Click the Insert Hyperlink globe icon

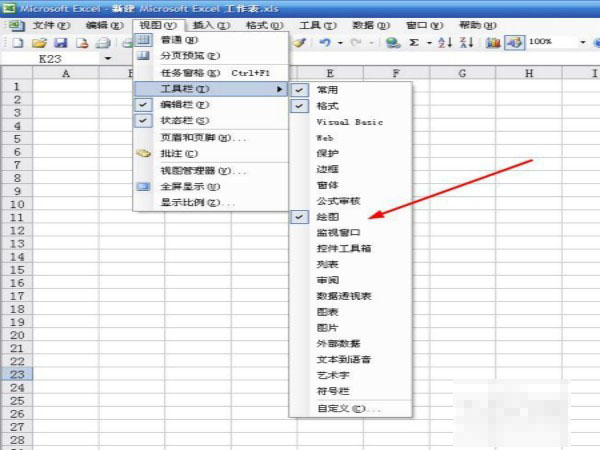[393, 42]
